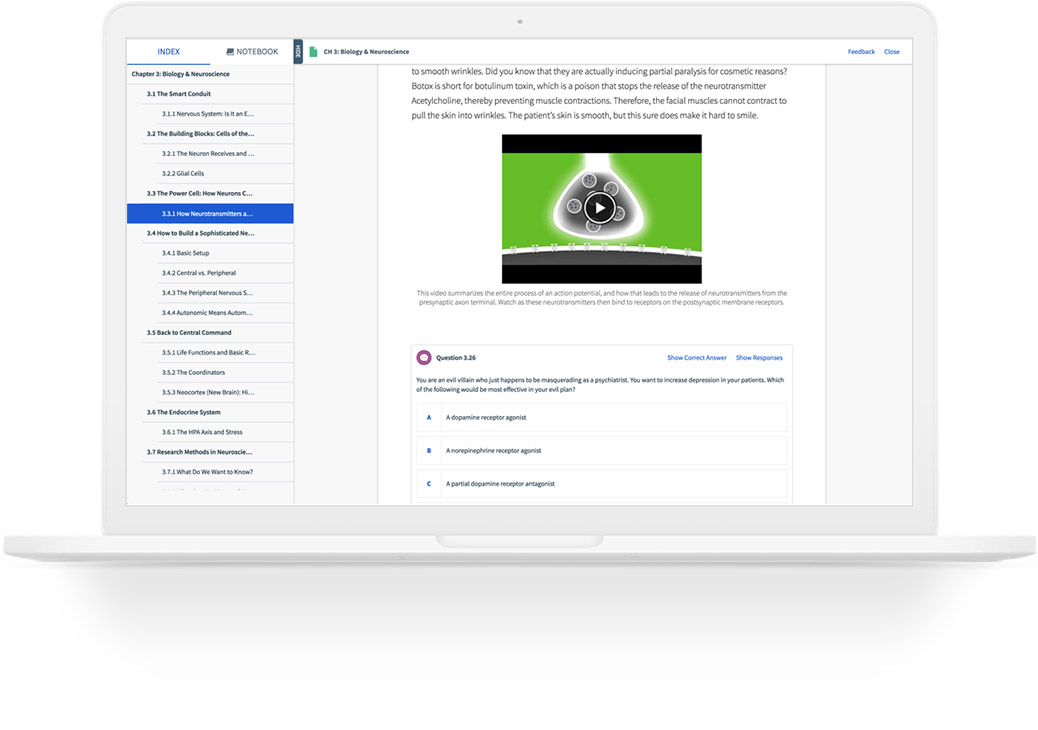1038x730 pixels.
Task: Go to 3.5 Back to Central Command
Action: pos(217,332)
